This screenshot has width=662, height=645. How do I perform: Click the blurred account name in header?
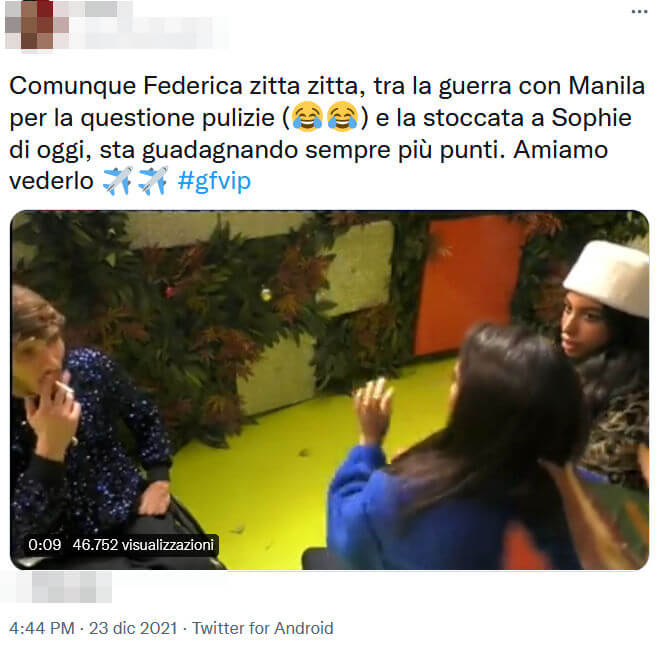pyautogui.click(x=149, y=24)
